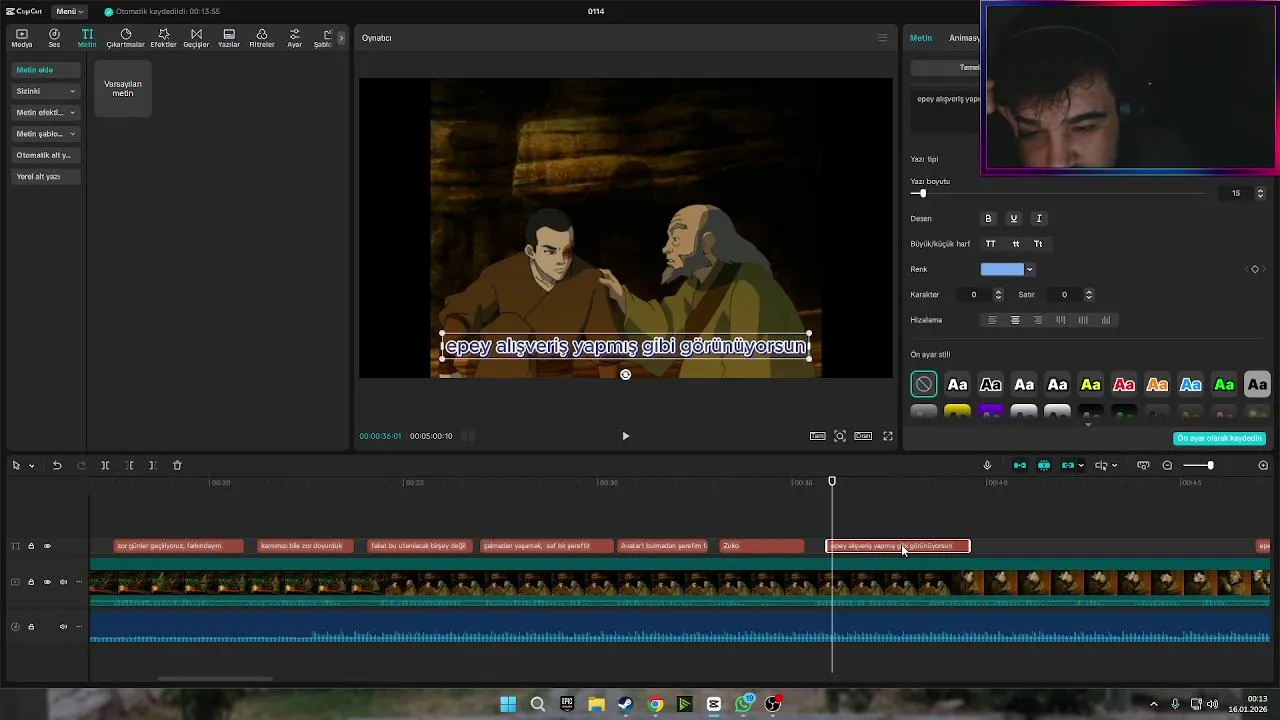Toggle the main track magnet icon
The width and height of the screenshot is (1280, 720).
tap(1020, 465)
